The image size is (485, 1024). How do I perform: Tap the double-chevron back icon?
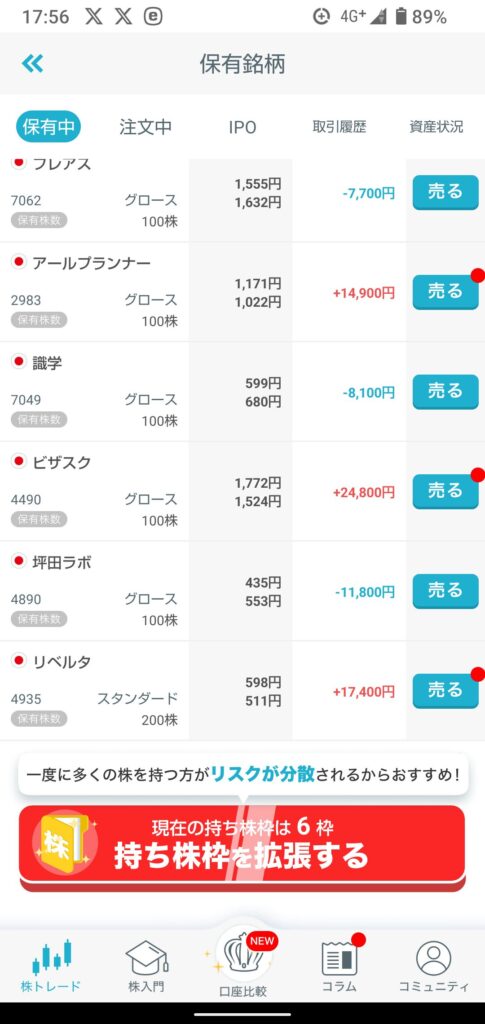click(32, 63)
